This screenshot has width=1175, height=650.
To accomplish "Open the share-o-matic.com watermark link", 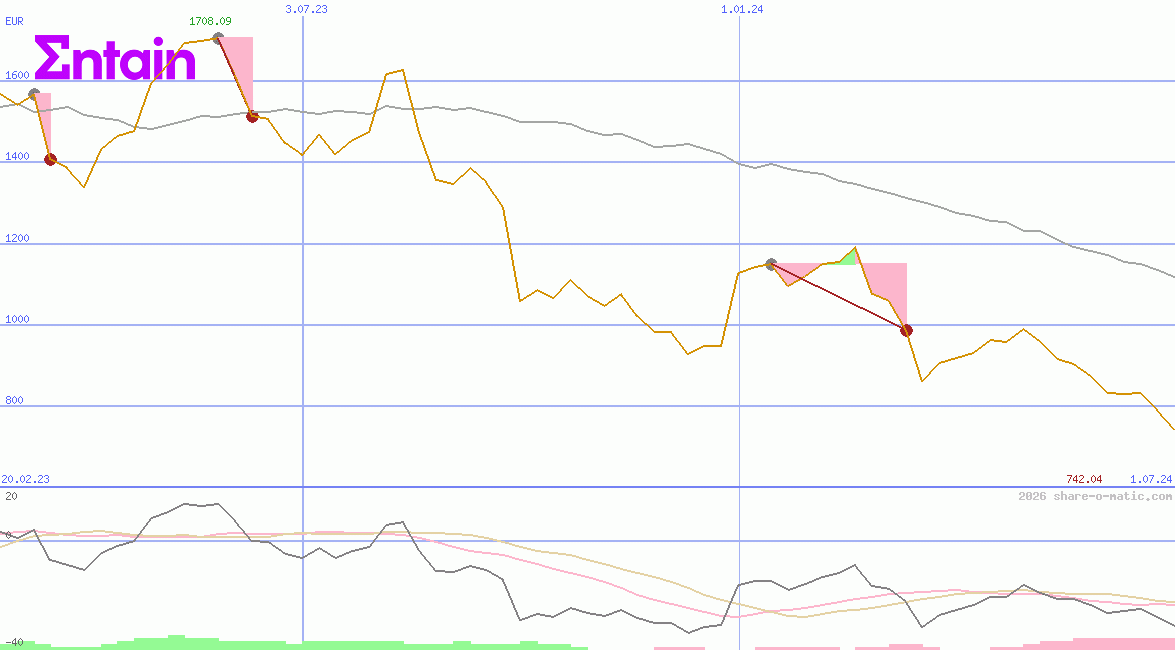I will click(1095, 496).
